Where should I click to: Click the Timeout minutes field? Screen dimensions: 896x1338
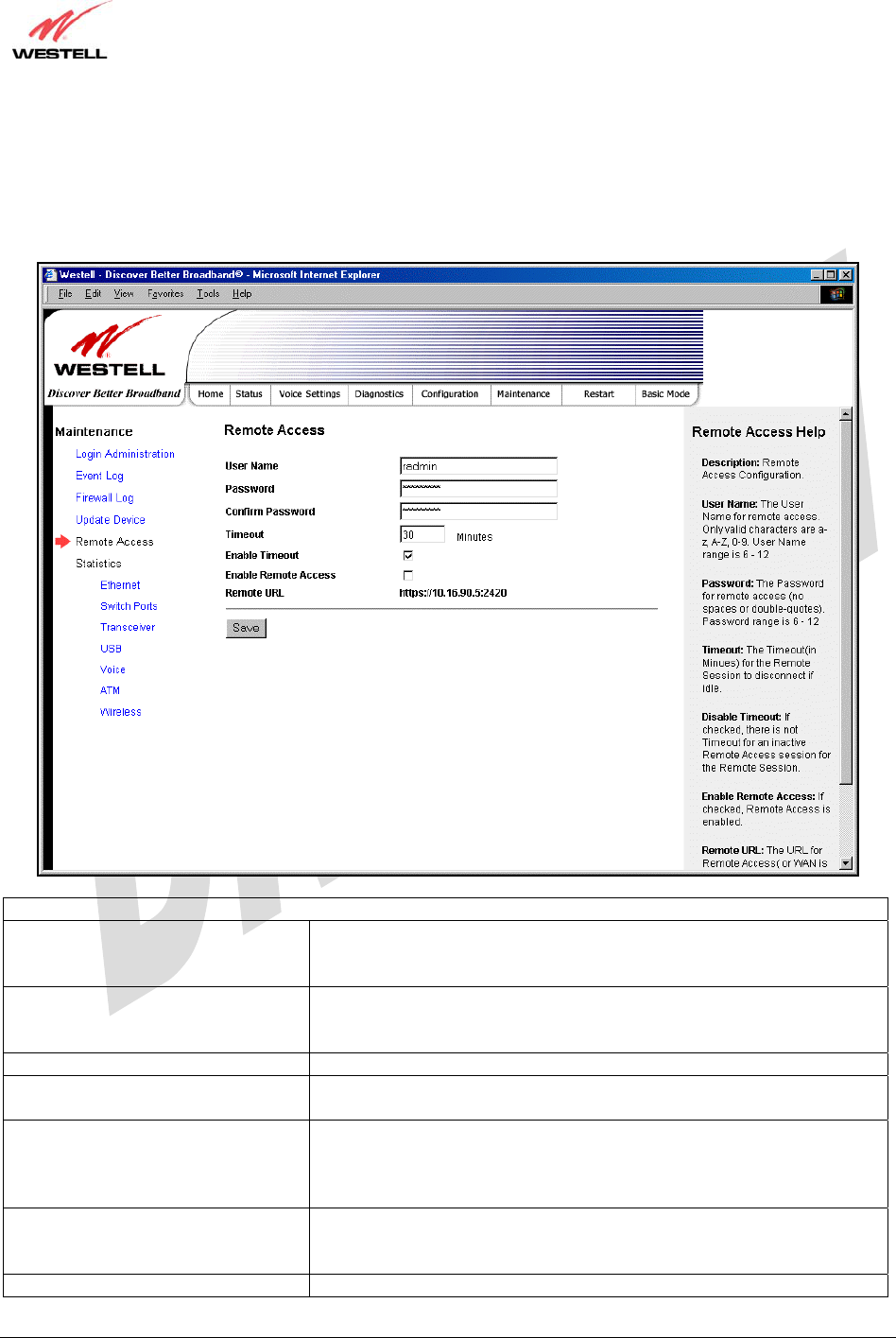pyautogui.click(x=422, y=535)
